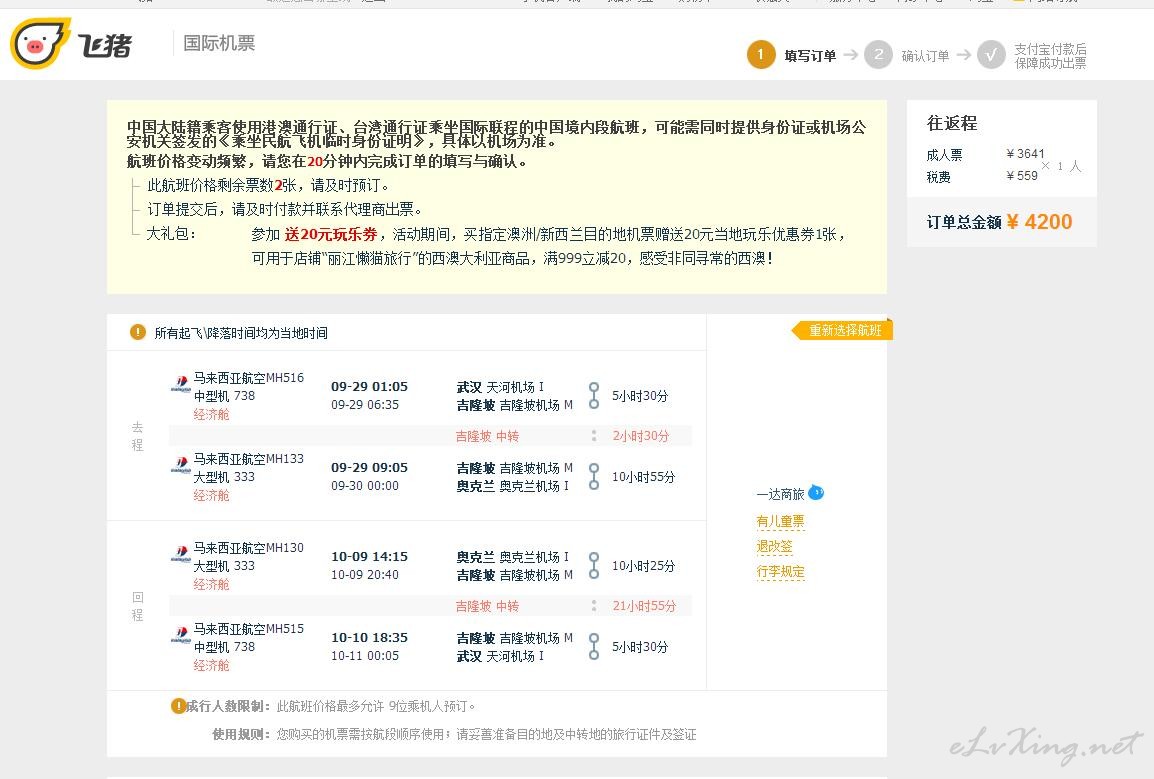Click the orange warning icon beside 所有起飞\降落时间

pos(138,332)
